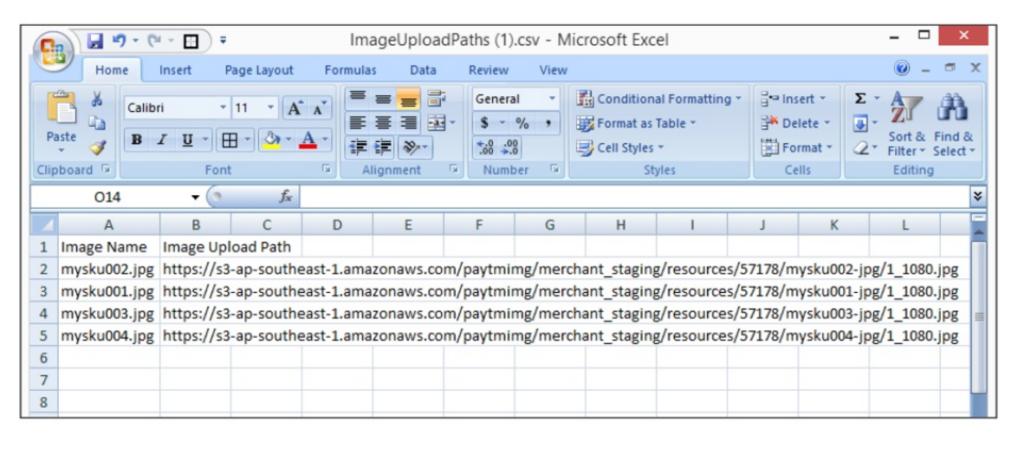Decrease decimal places
The height and width of the screenshot is (449, 1024).
point(510,147)
